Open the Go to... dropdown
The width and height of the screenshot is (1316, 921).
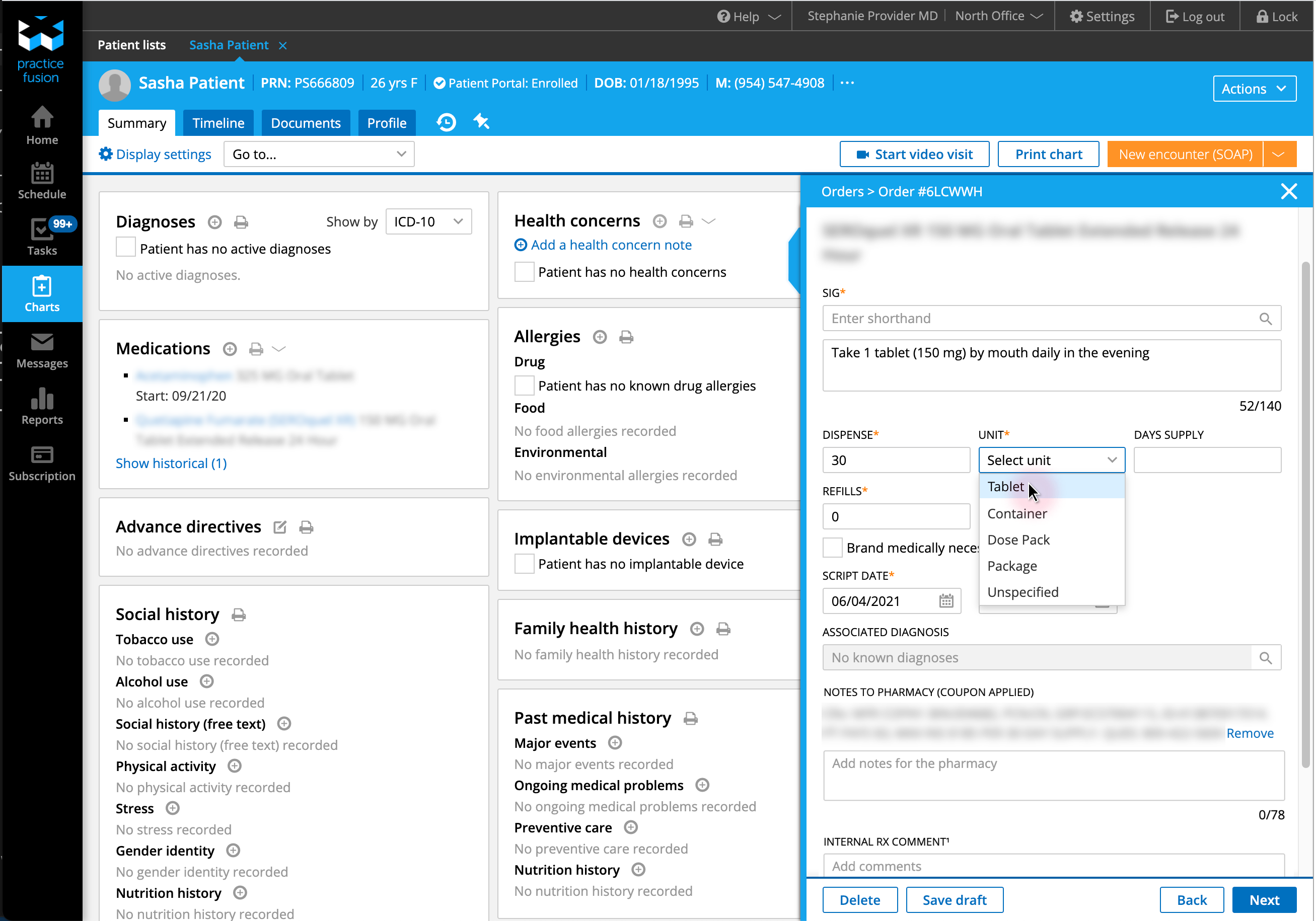(x=319, y=154)
